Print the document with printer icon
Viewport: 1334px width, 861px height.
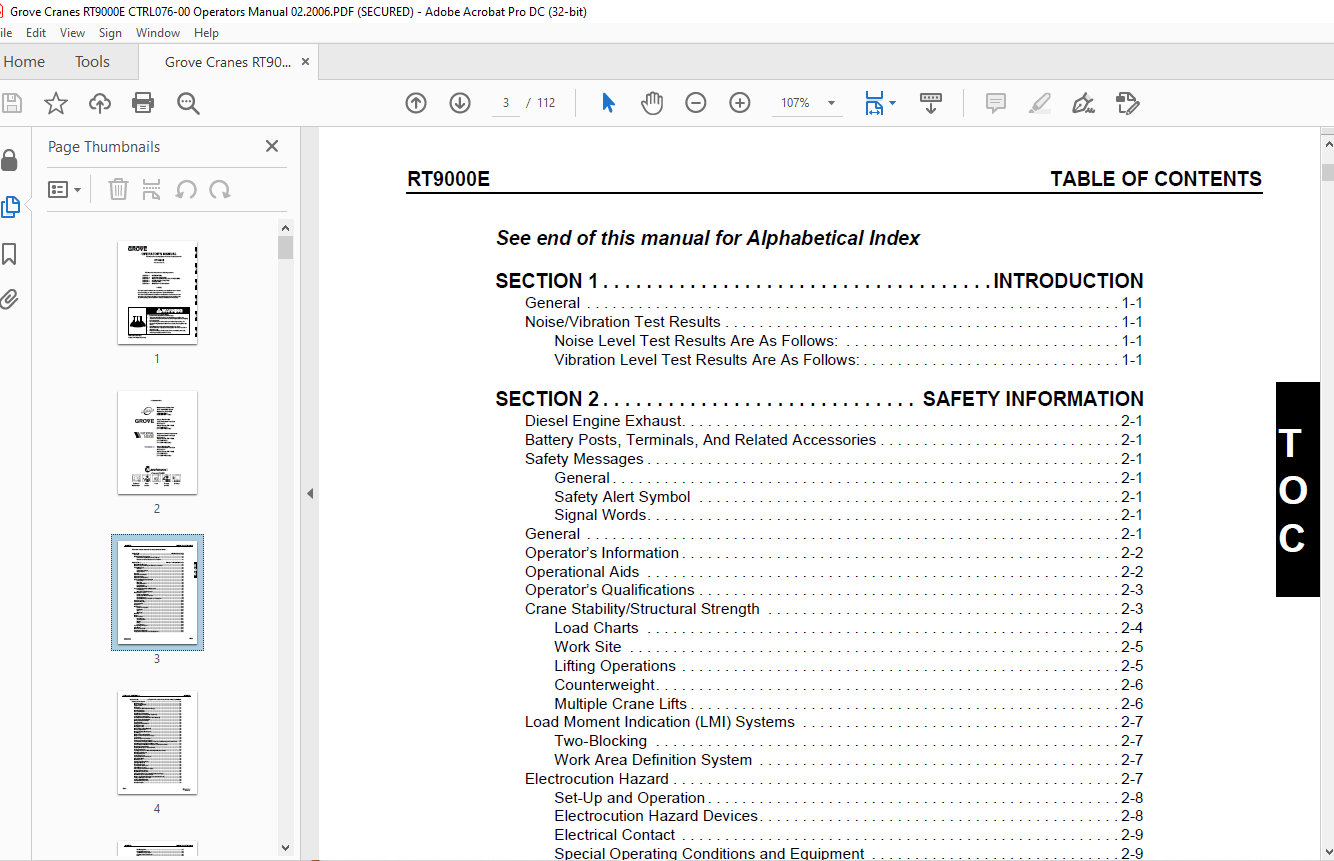click(x=144, y=103)
